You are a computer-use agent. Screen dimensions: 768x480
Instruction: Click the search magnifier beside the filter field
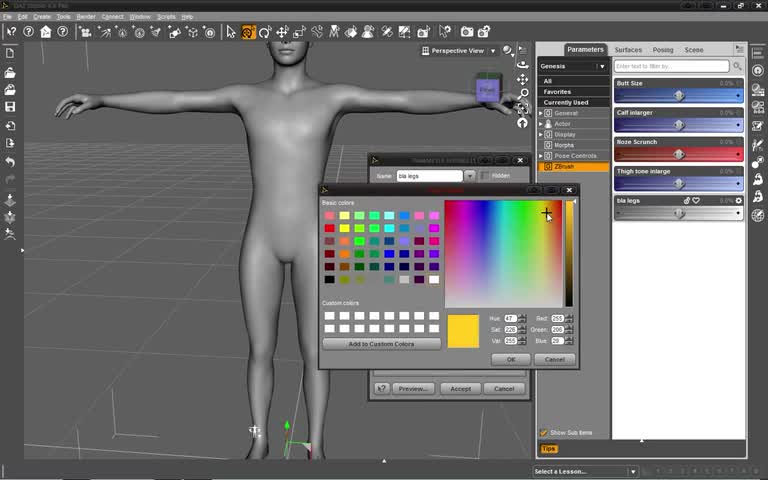point(738,67)
